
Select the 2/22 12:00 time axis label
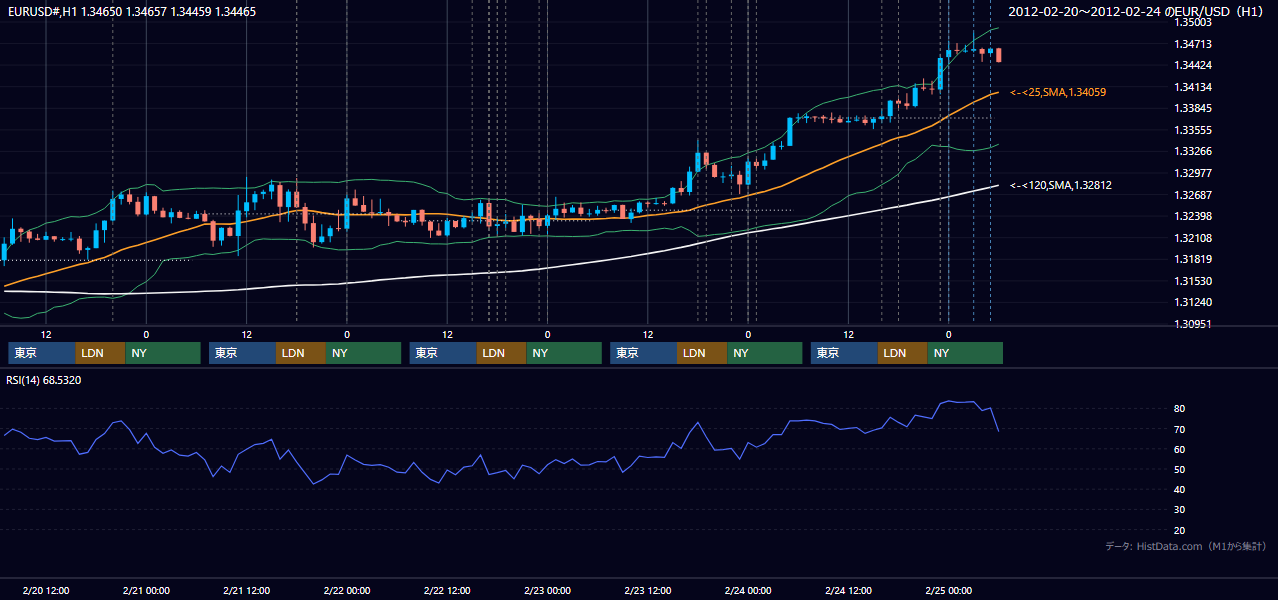(447, 590)
